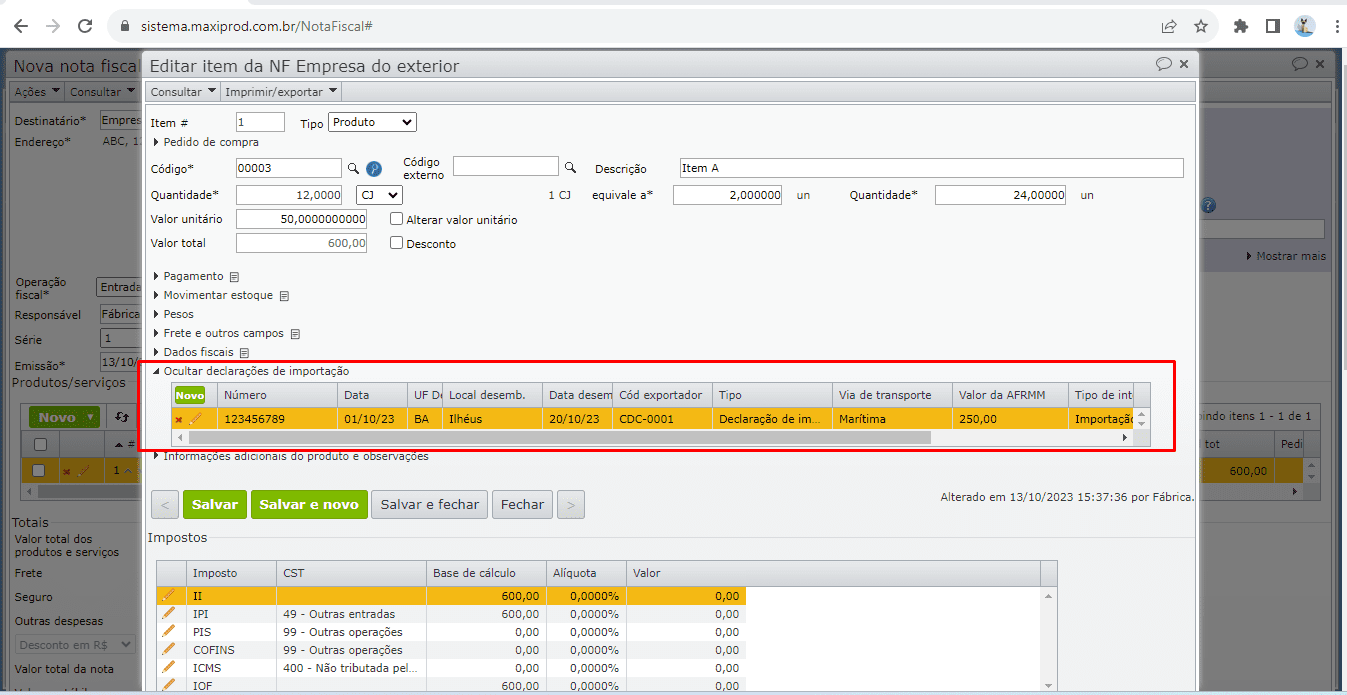
Task: Expand the Dados fiscais section
Action: click(198, 352)
